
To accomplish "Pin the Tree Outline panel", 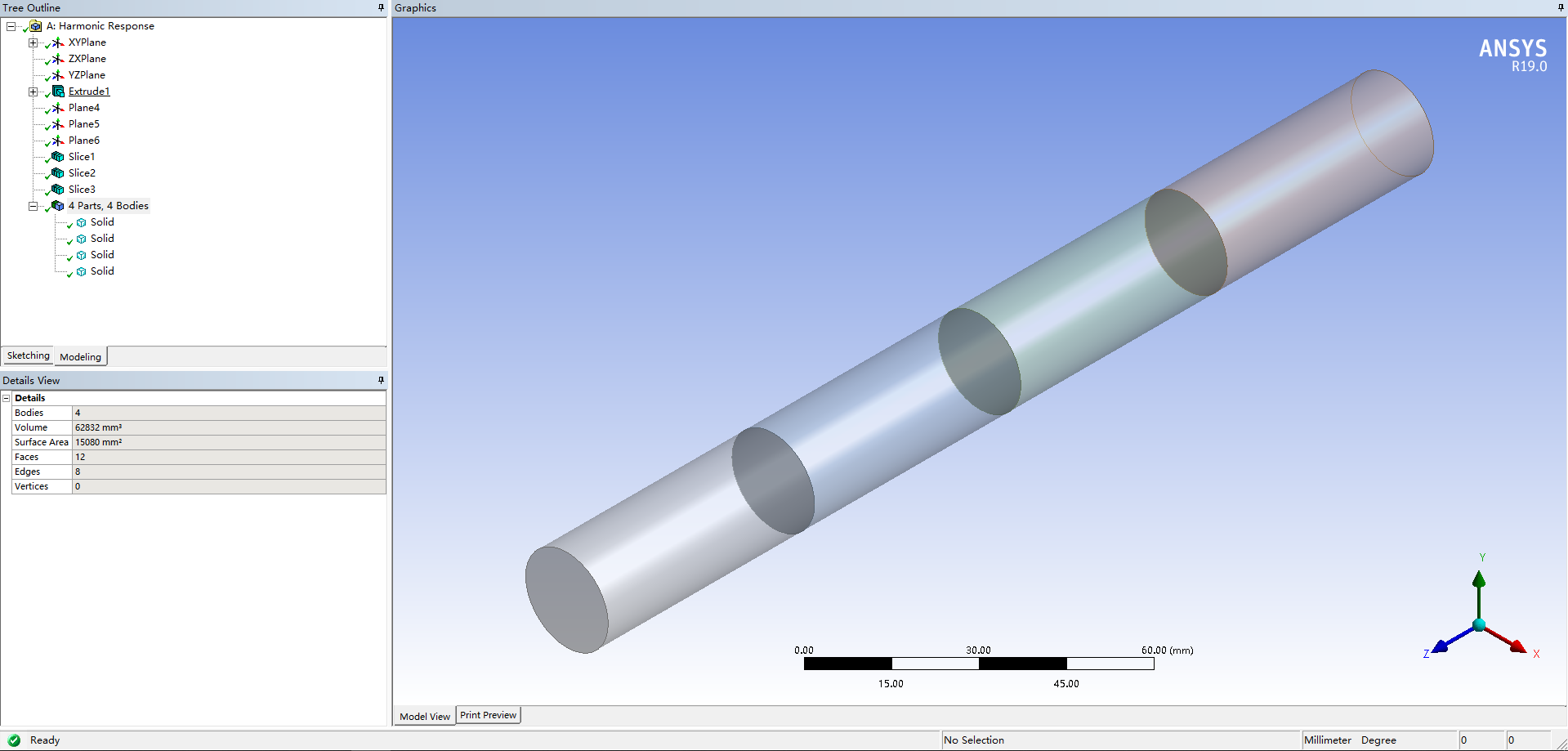I will (x=381, y=7).
